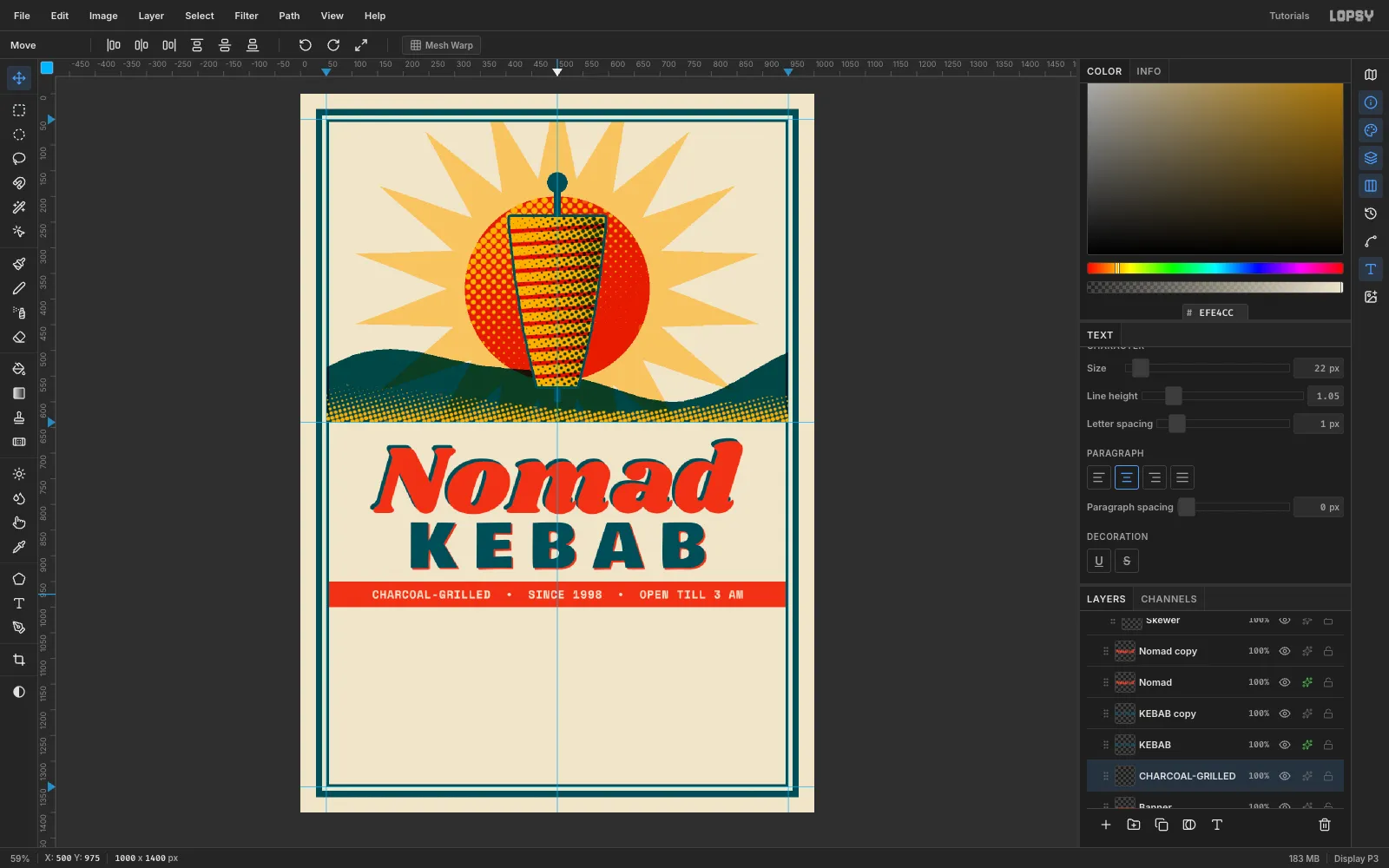The height and width of the screenshot is (868, 1389).
Task: Click the Letter spacing slider
Action: tap(1223, 424)
